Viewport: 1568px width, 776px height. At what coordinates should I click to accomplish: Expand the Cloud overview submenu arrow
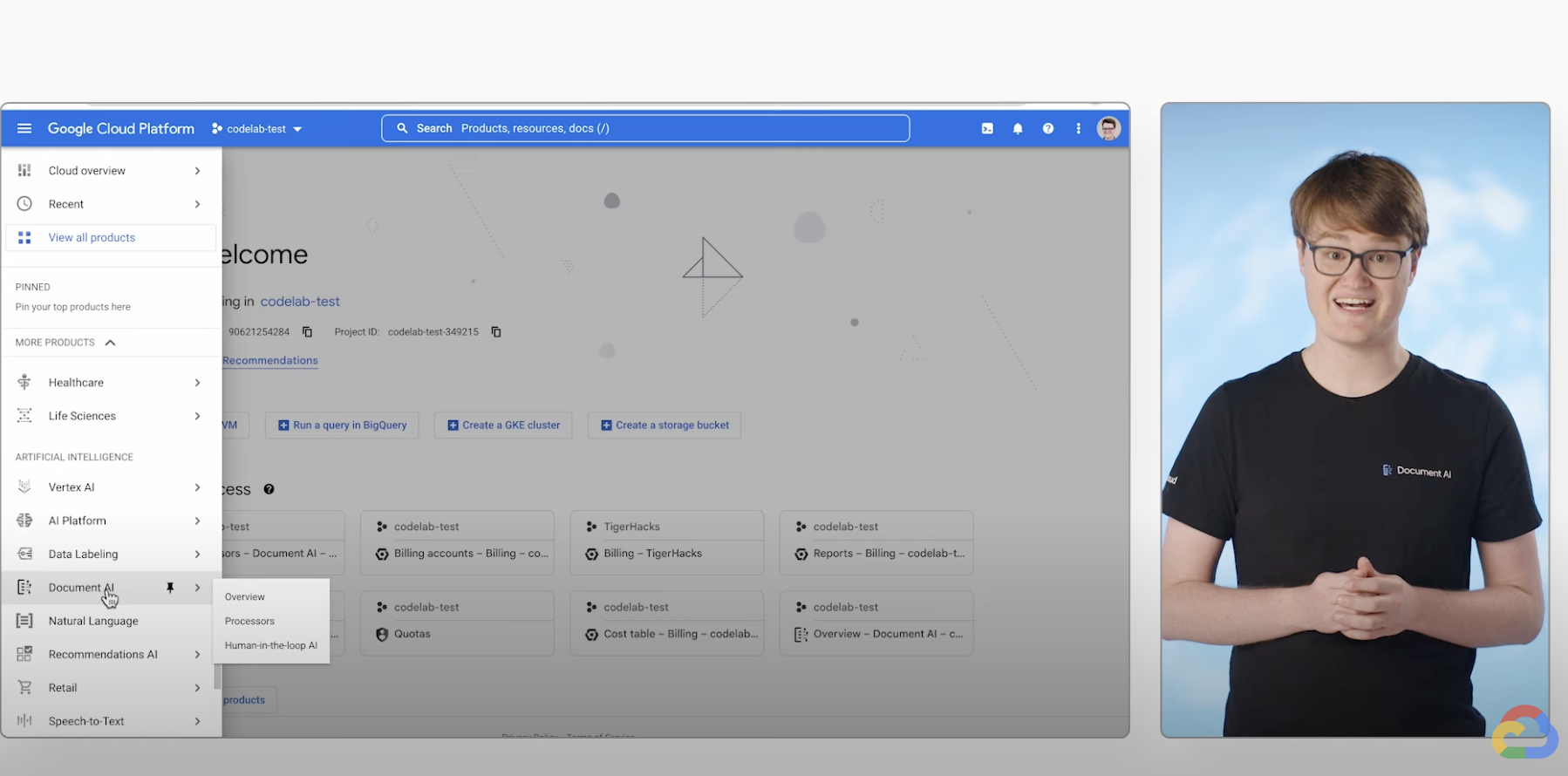(x=197, y=170)
